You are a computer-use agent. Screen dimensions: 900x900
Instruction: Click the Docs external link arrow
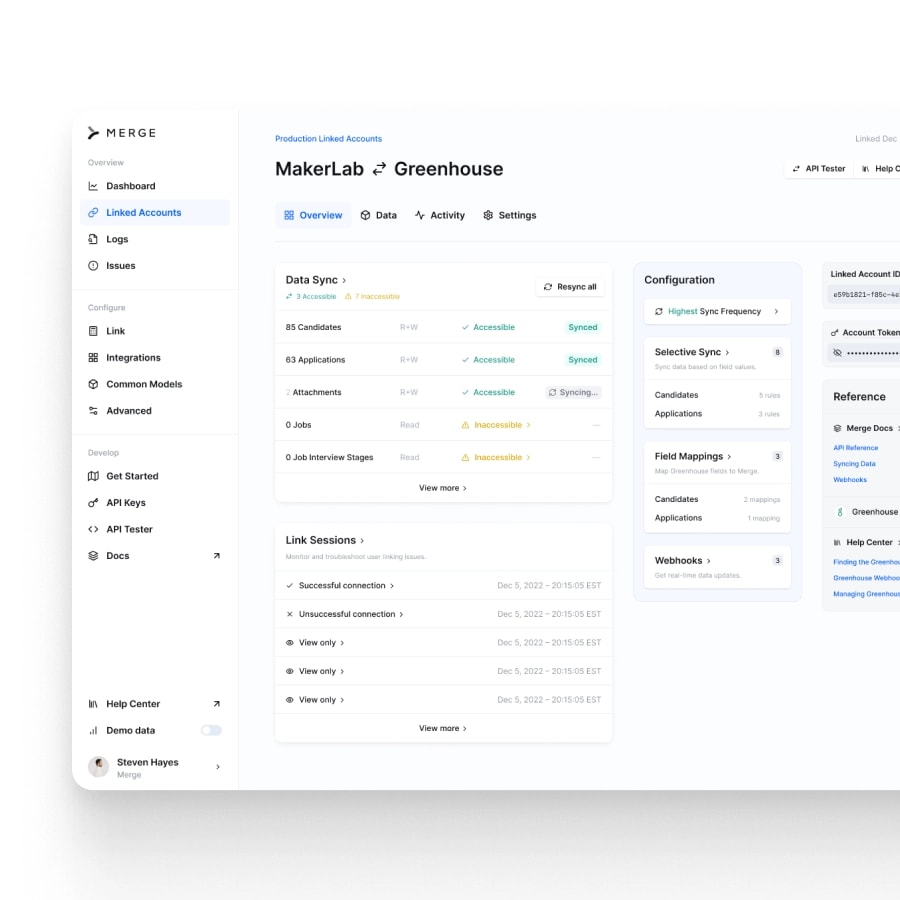pyautogui.click(x=216, y=556)
